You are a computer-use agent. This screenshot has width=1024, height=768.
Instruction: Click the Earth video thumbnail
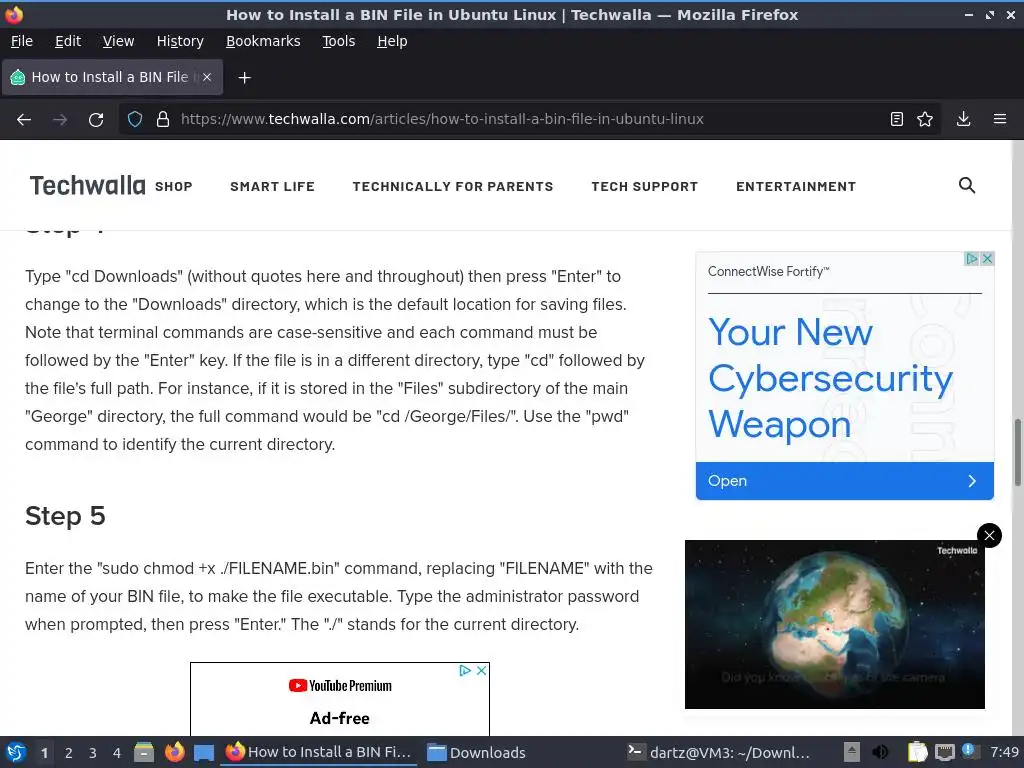click(835, 624)
